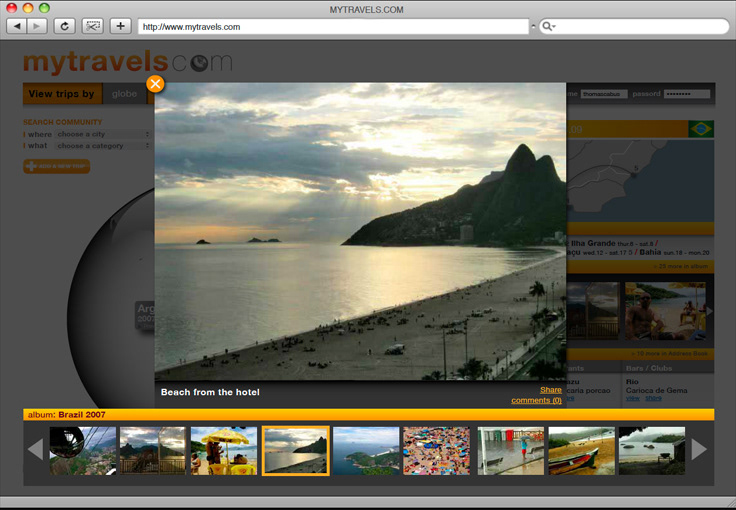Click the man on beach thumbnail behind
The width and height of the screenshot is (736, 510).
click(x=665, y=311)
